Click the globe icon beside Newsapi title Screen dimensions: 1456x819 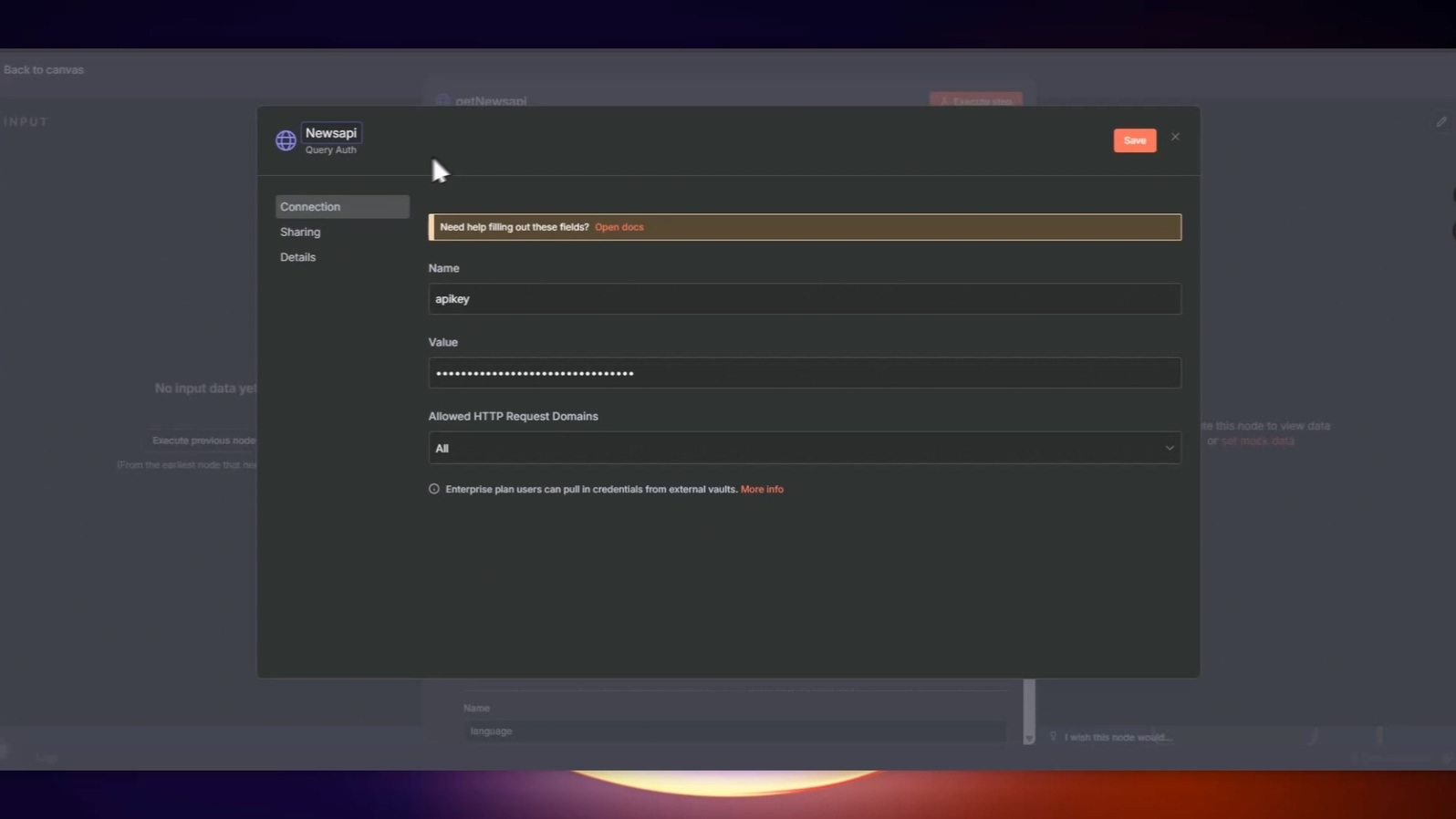pos(286,140)
